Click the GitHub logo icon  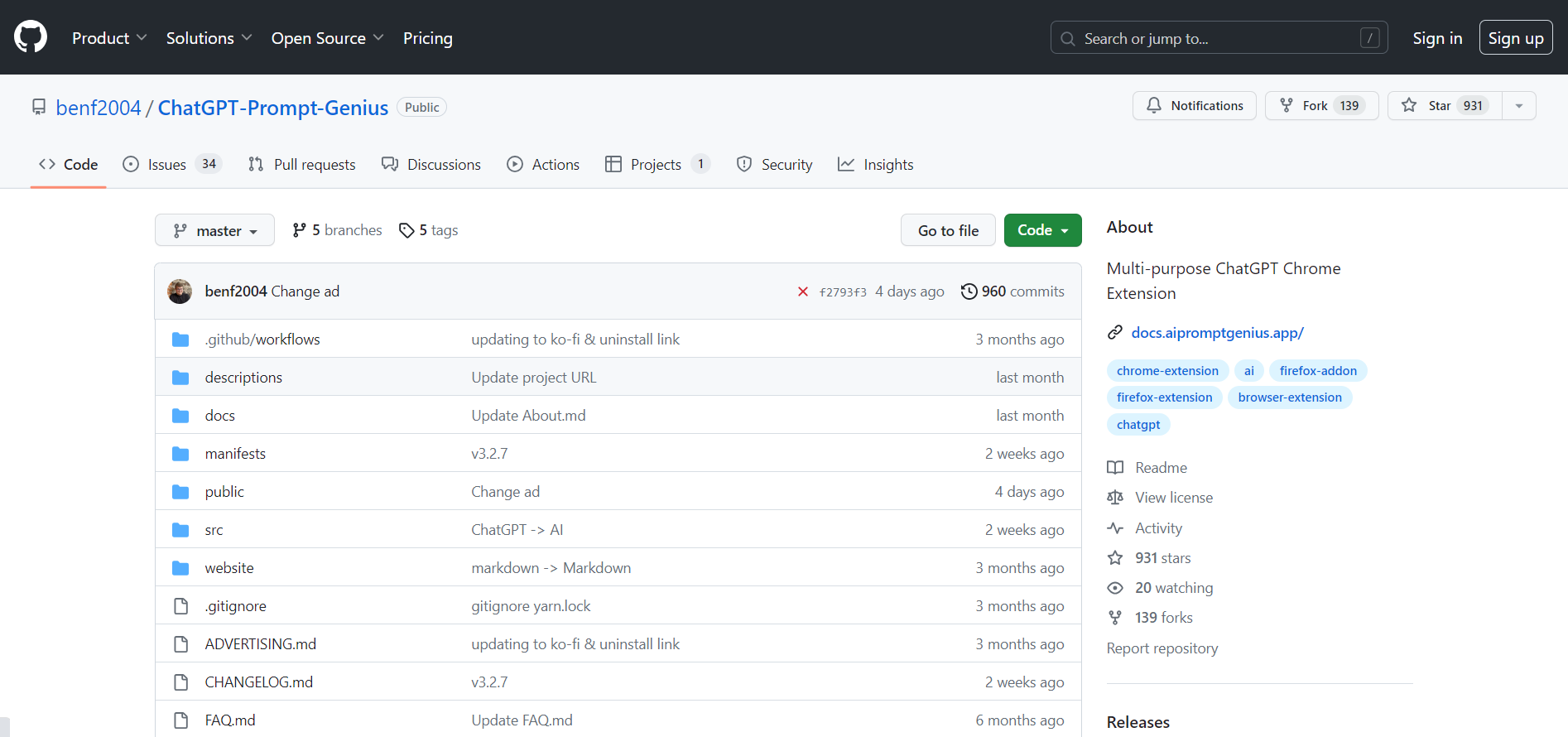point(31,37)
